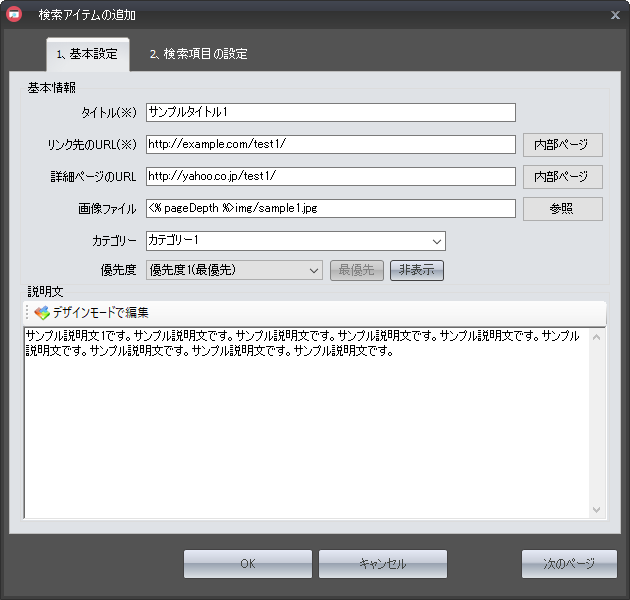Click into the 詳細ページのURL field
Viewport: 630px width, 600px height.
(330, 177)
